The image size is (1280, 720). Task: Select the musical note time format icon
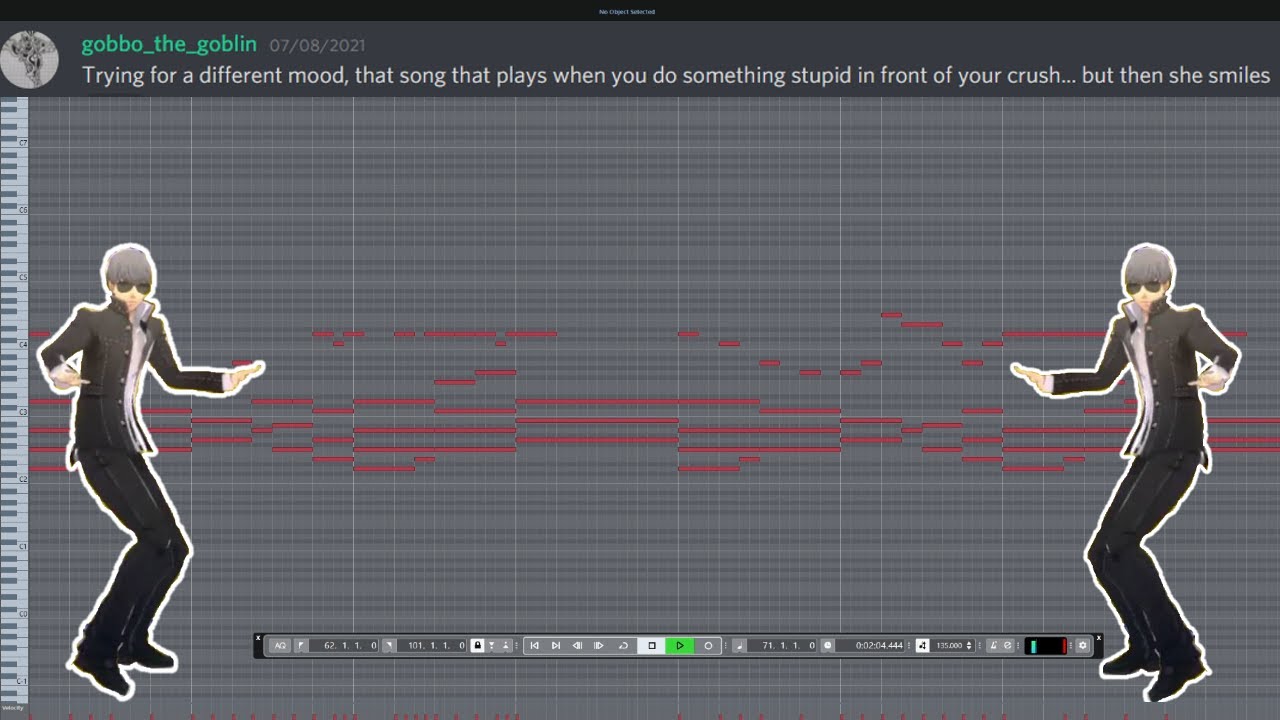[739, 645]
